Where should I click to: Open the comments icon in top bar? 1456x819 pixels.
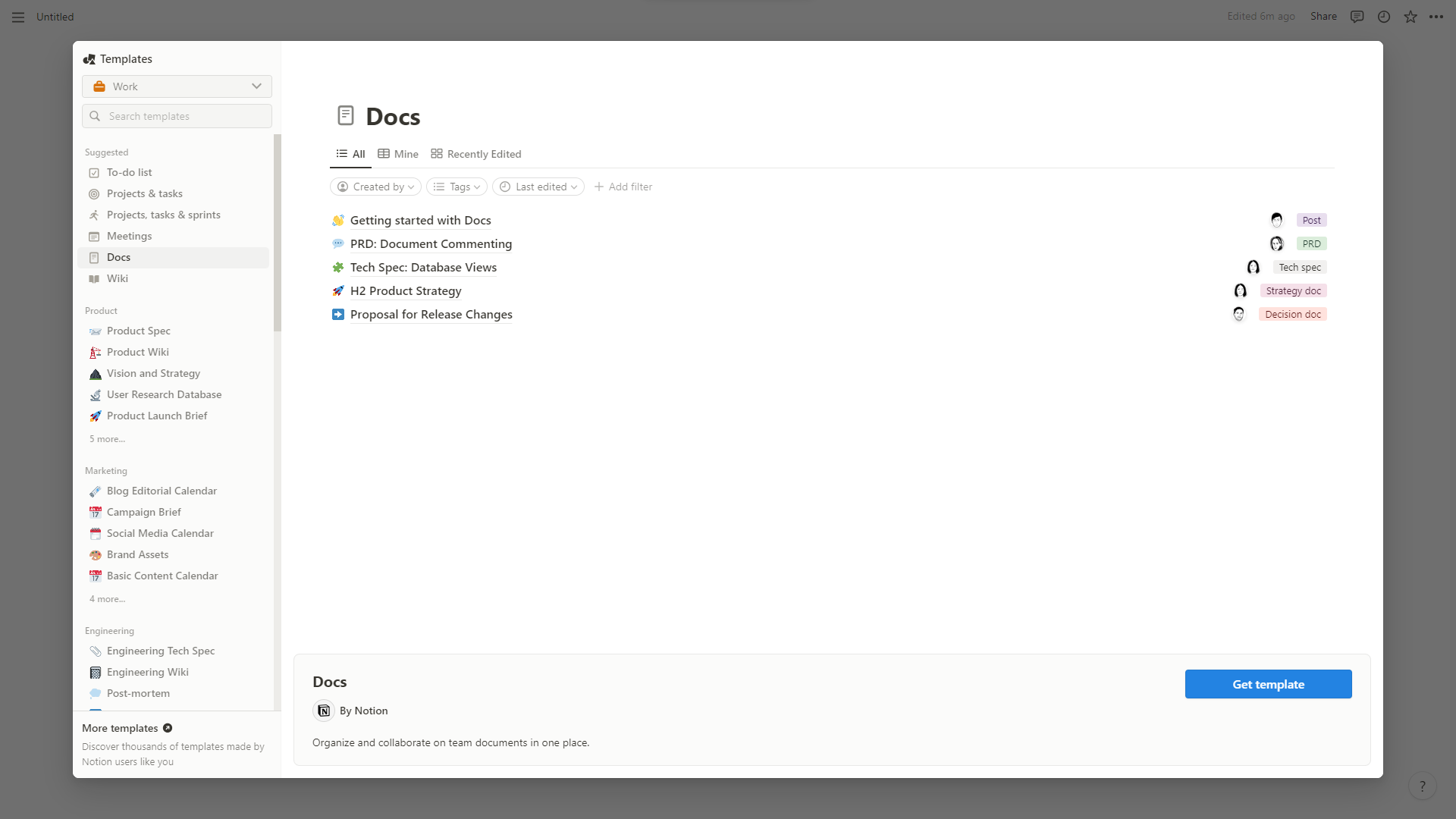(x=1357, y=17)
